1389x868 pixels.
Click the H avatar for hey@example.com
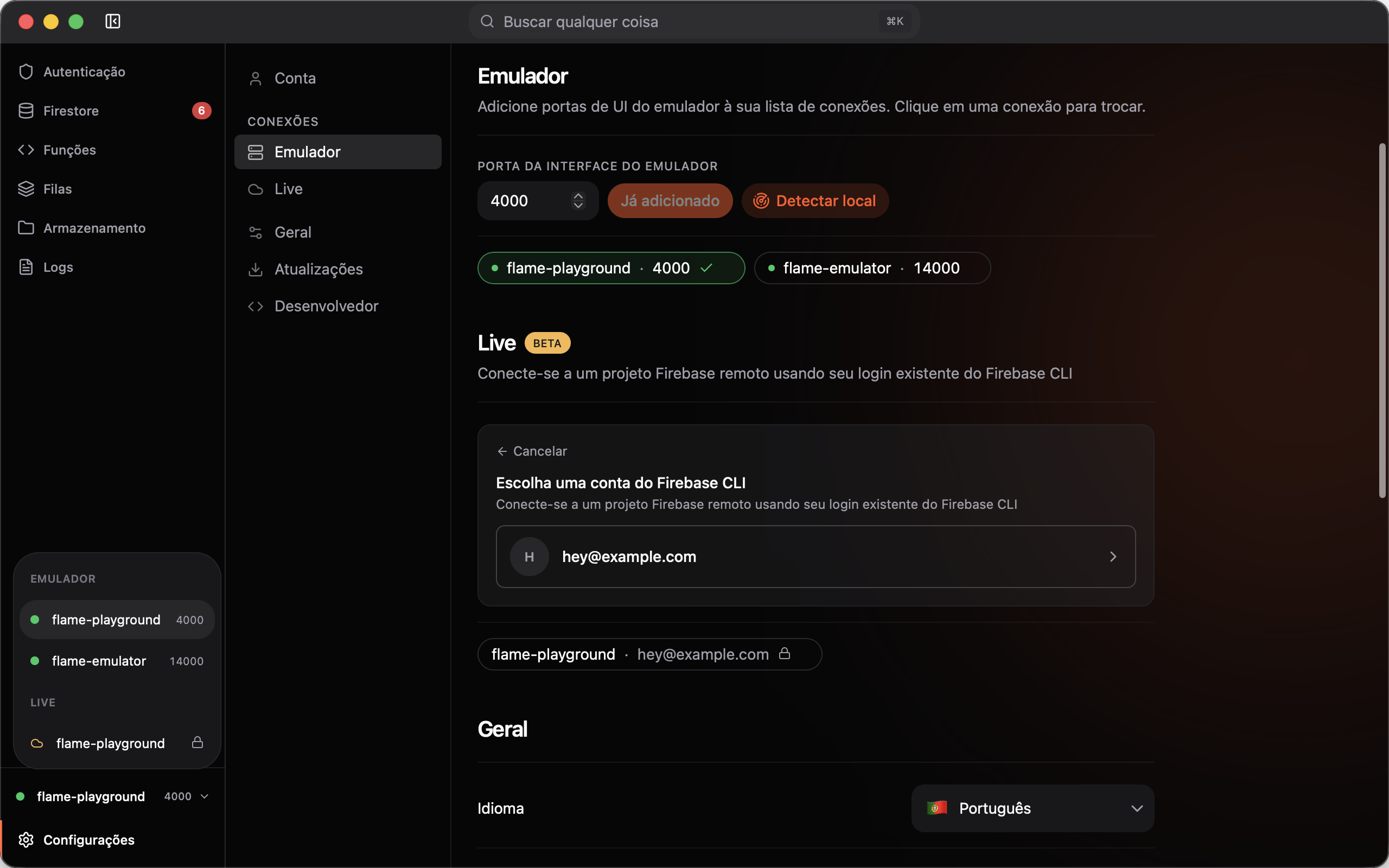529,556
